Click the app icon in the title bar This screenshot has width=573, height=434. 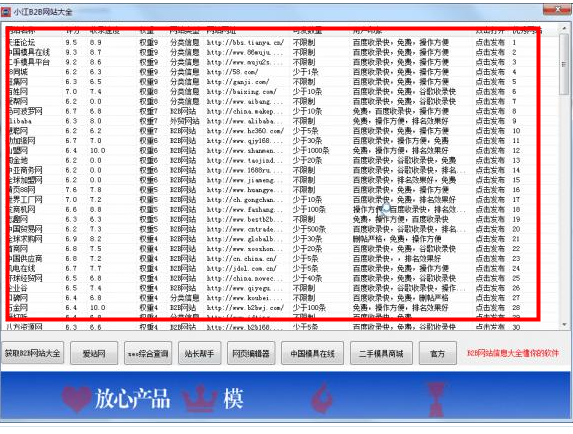click(x=6, y=12)
